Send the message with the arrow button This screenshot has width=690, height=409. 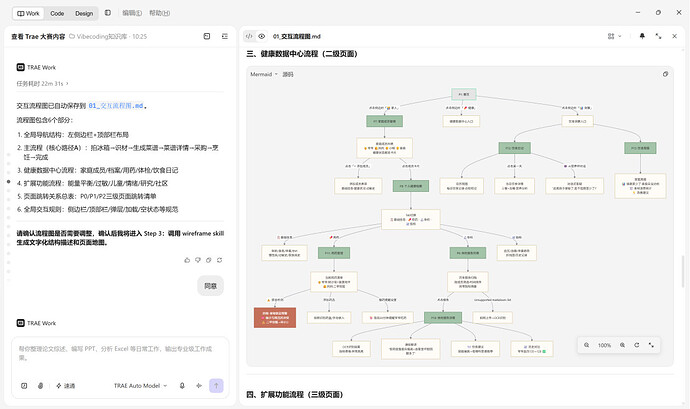click(x=216, y=386)
